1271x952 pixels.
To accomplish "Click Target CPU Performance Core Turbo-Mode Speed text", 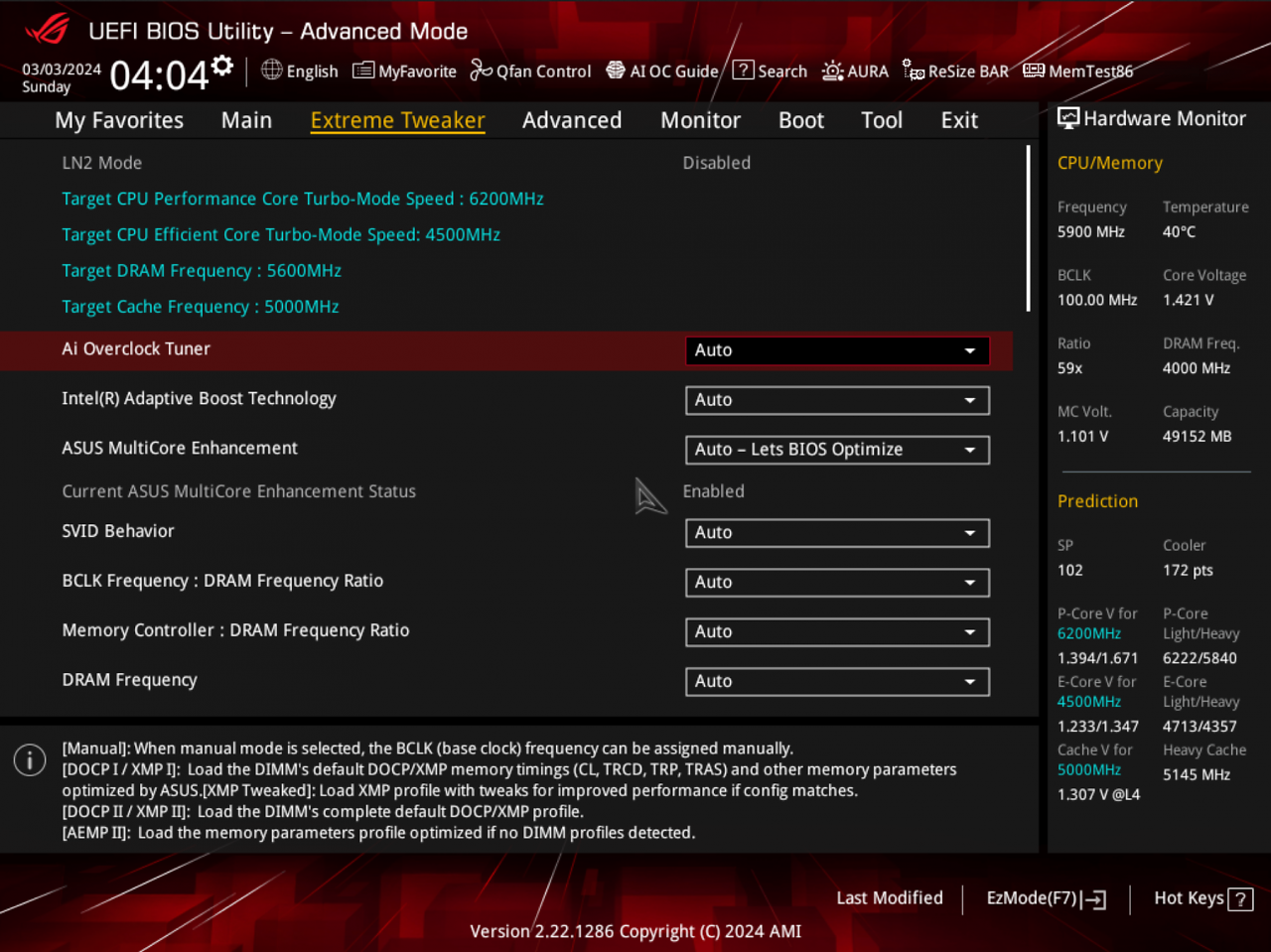I will pos(303,199).
